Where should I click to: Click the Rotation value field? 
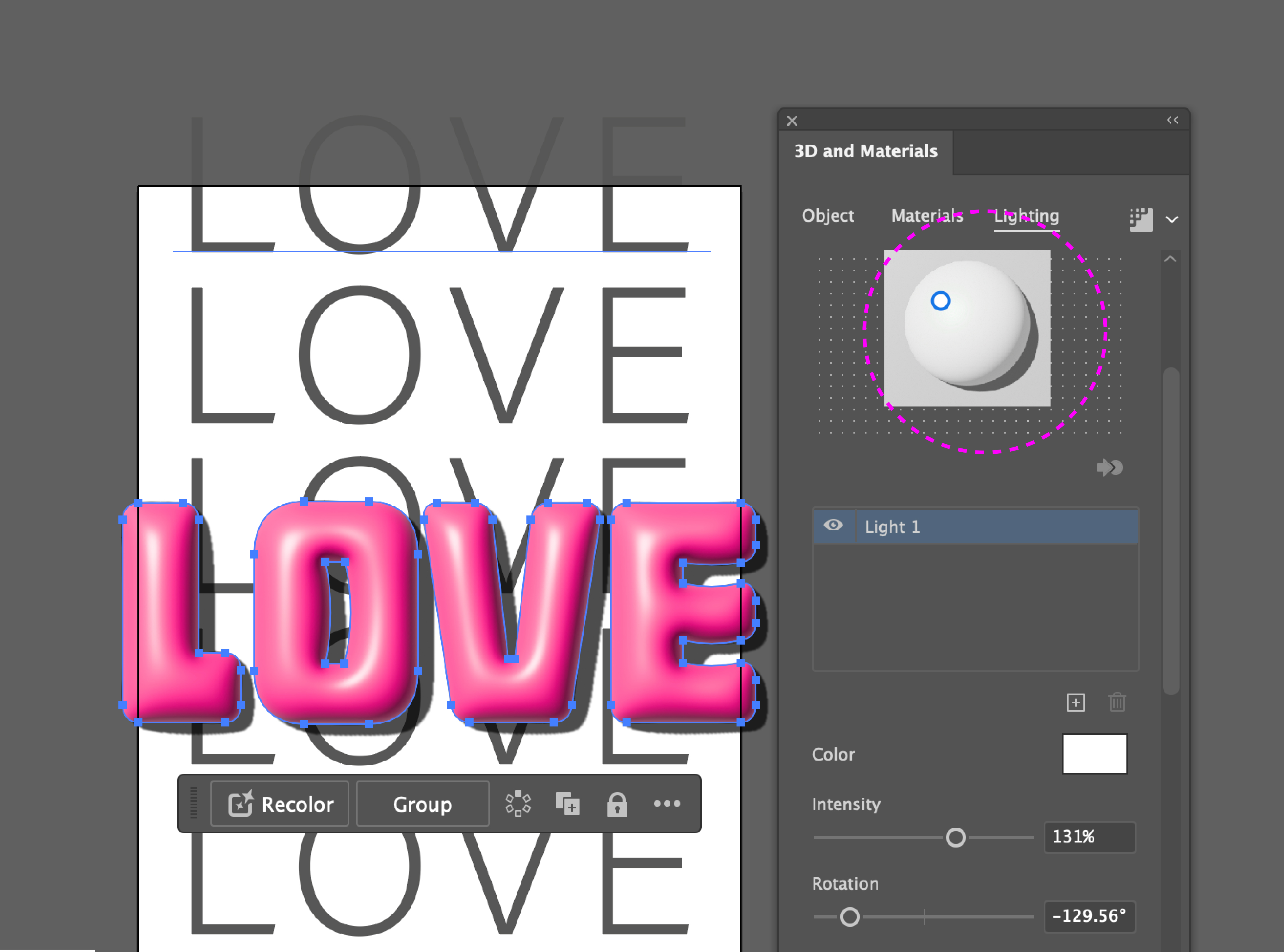(1089, 916)
